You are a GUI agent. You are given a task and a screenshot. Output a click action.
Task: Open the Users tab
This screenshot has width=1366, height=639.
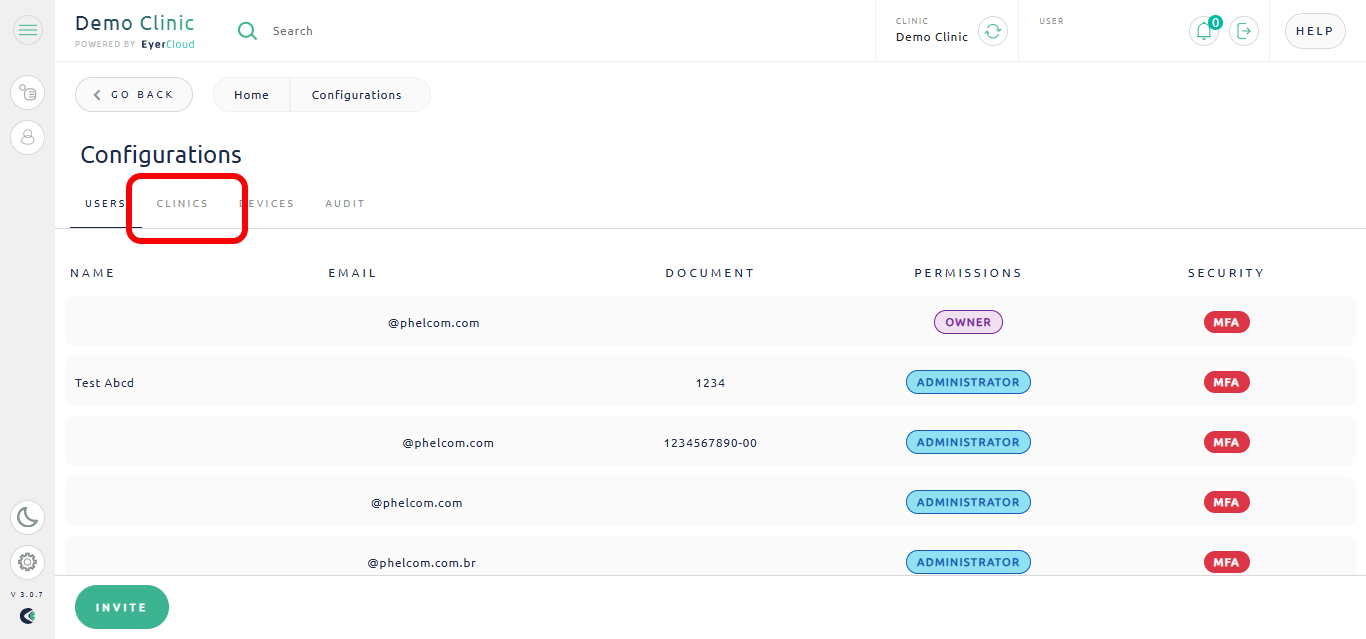[105, 204]
